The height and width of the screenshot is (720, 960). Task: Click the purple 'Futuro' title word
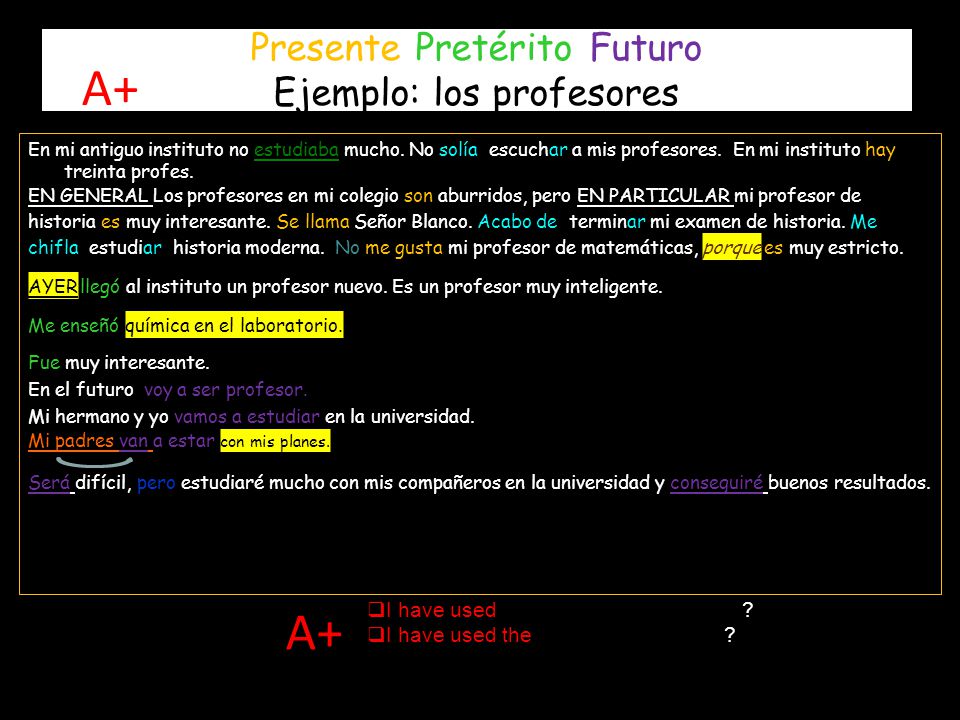[x=646, y=47]
